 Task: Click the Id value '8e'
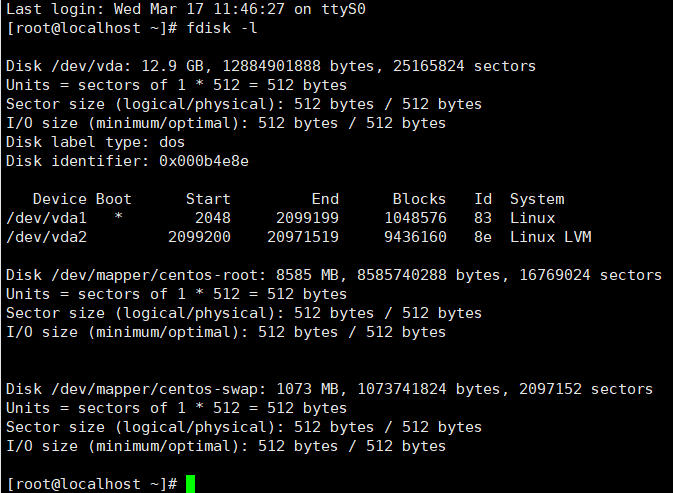pyautogui.click(x=483, y=237)
